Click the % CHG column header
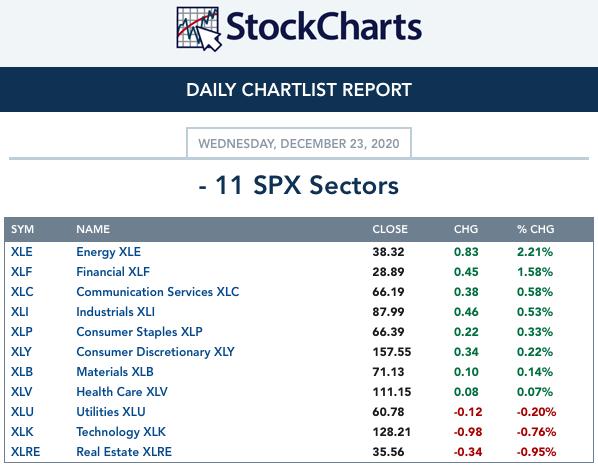598x467 pixels. pos(535,229)
